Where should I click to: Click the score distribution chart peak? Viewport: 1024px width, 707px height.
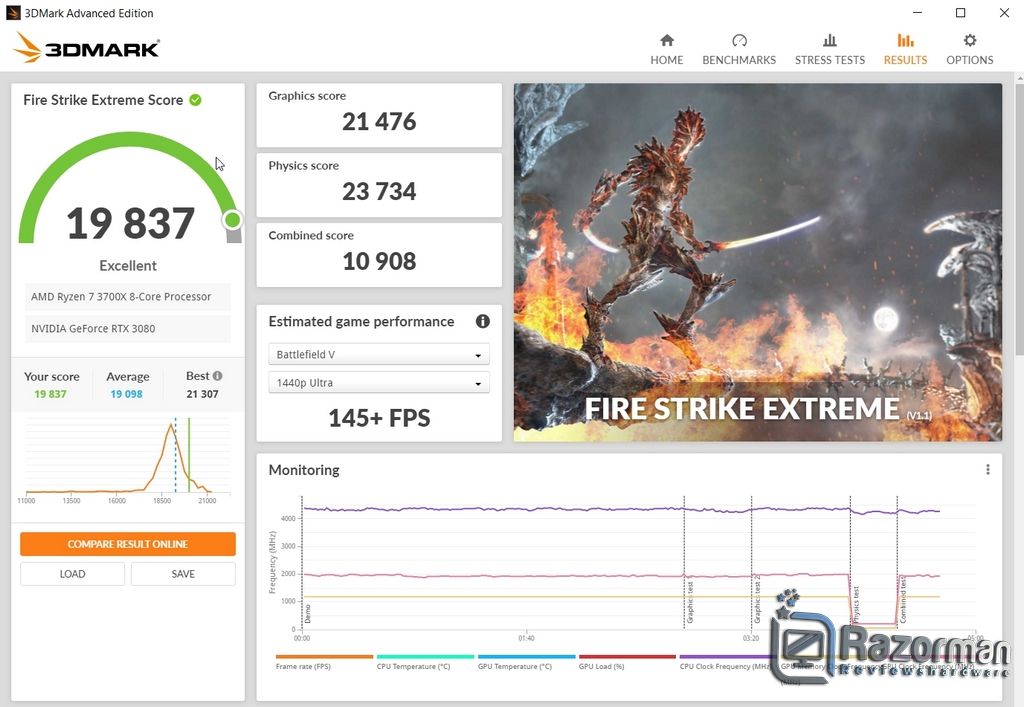click(x=172, y=425)
